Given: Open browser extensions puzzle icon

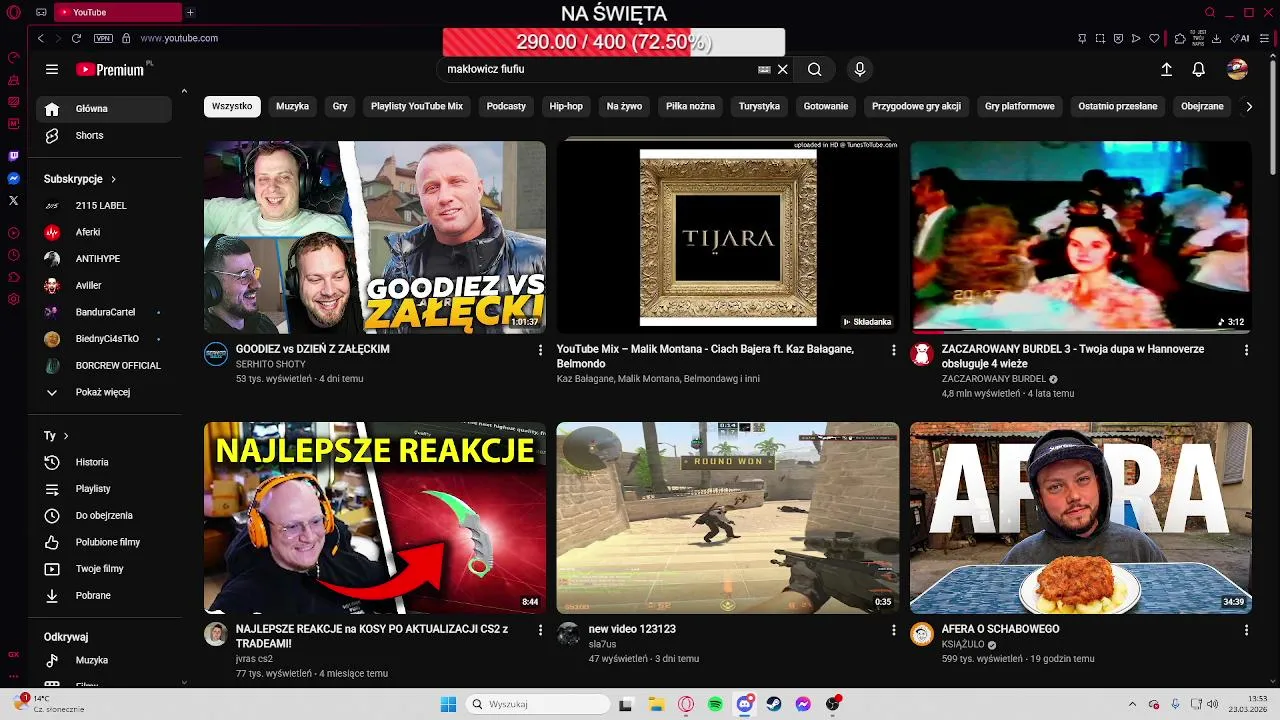Looking at the screenshot, I should point(1180,38).
